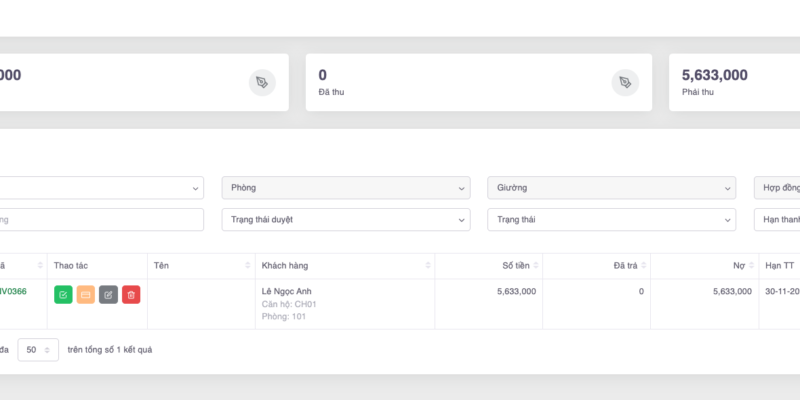
Task: Open the Phòng dropdown filter
Action: [x=345, y=188]
